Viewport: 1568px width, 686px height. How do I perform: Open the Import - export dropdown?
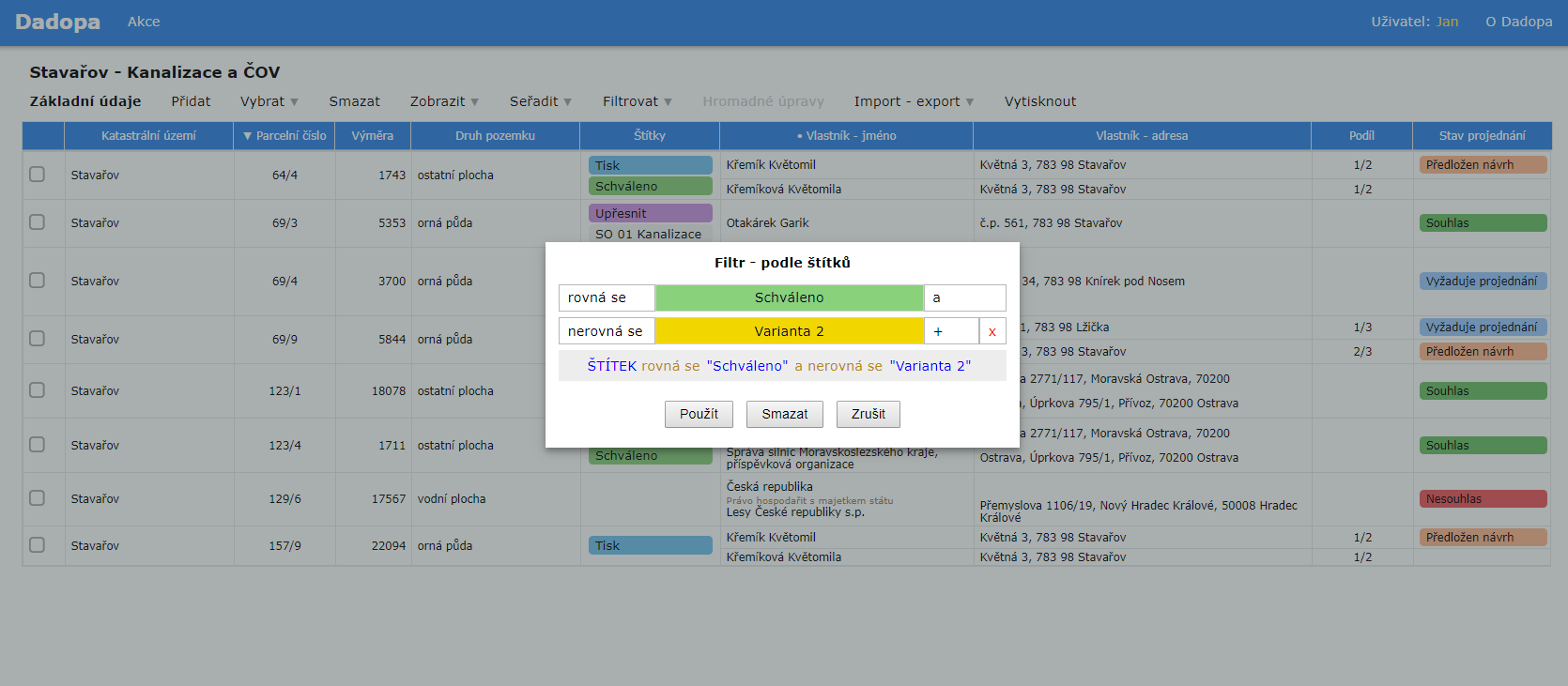[913, 101]
